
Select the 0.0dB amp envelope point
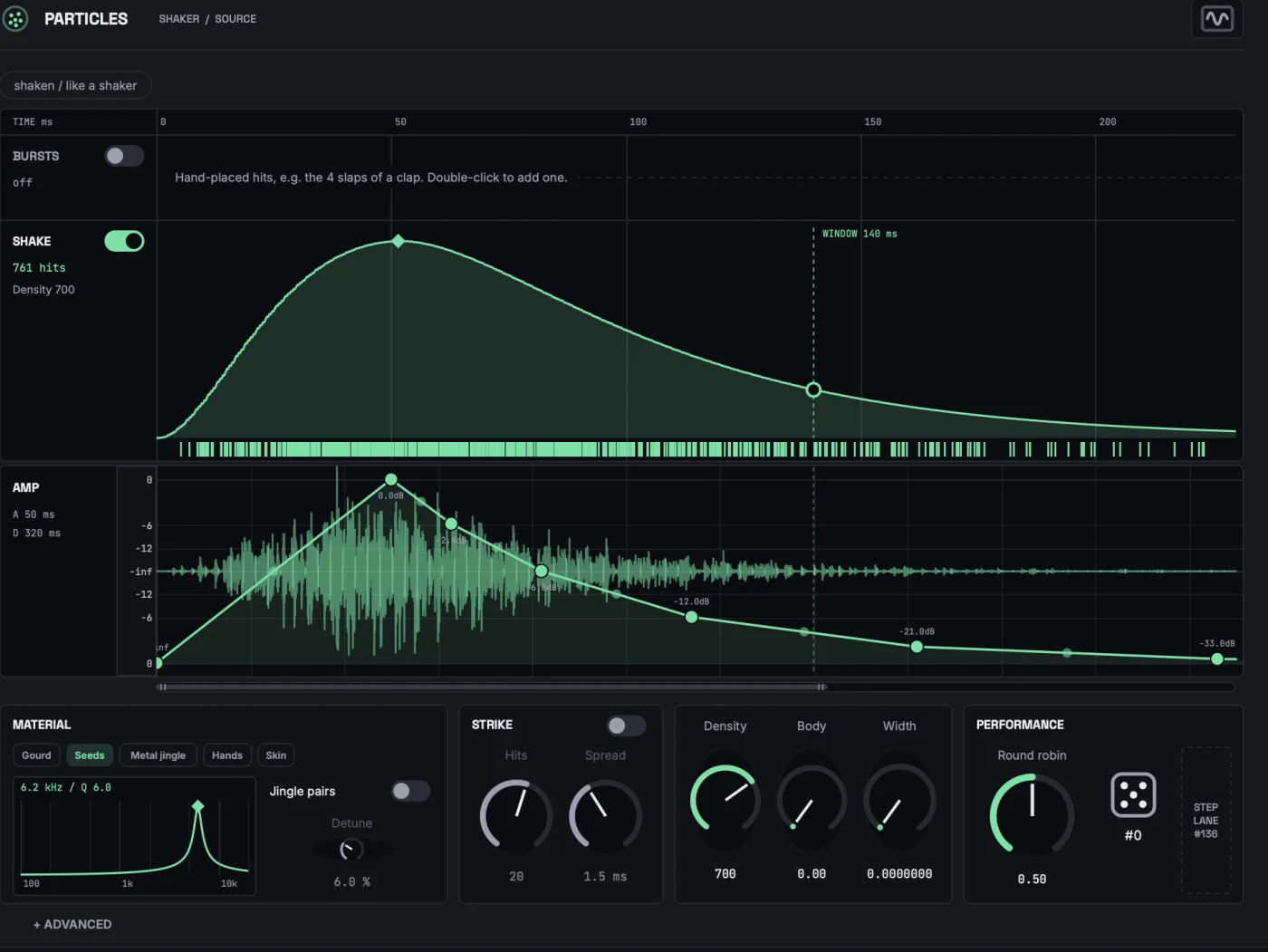[391, 479]
